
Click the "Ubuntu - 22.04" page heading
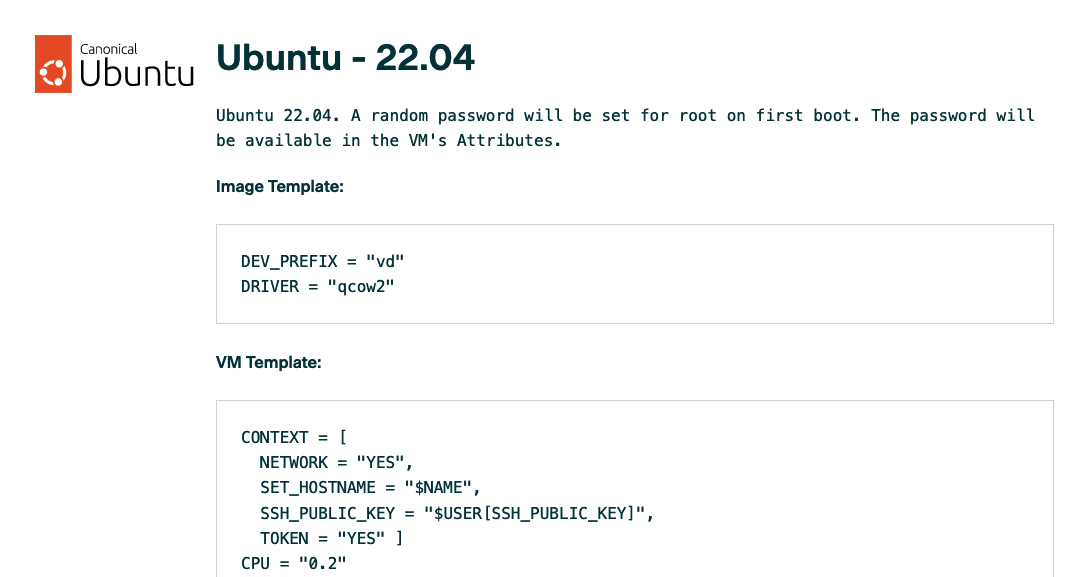(x=345, y=58)
